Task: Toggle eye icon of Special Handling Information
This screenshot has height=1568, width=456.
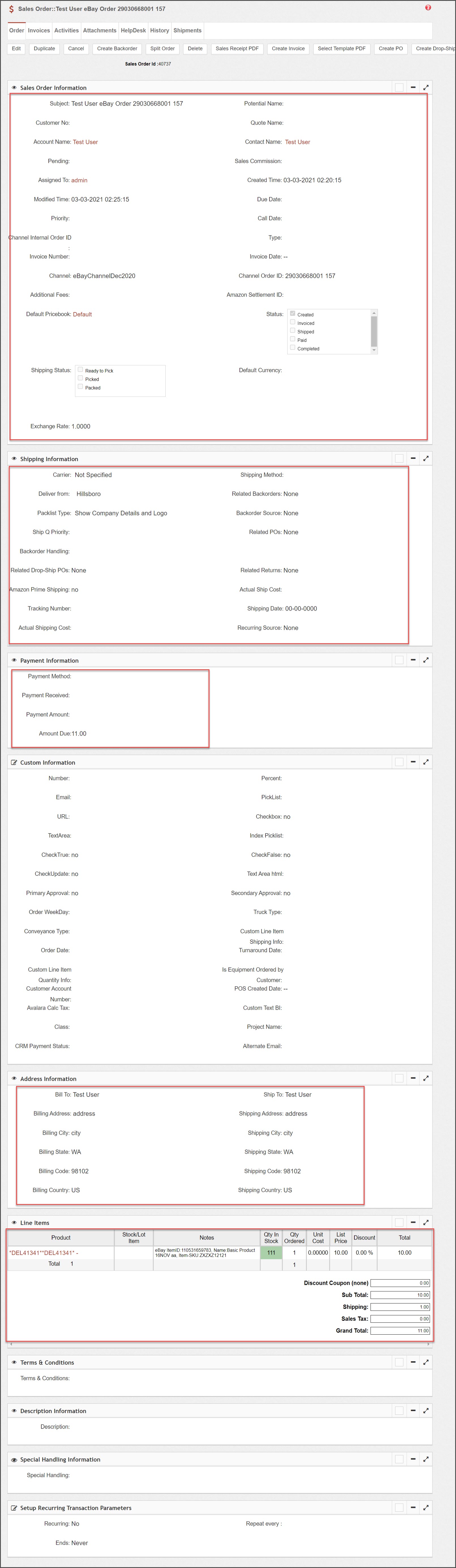Action: pos(14,1460)
